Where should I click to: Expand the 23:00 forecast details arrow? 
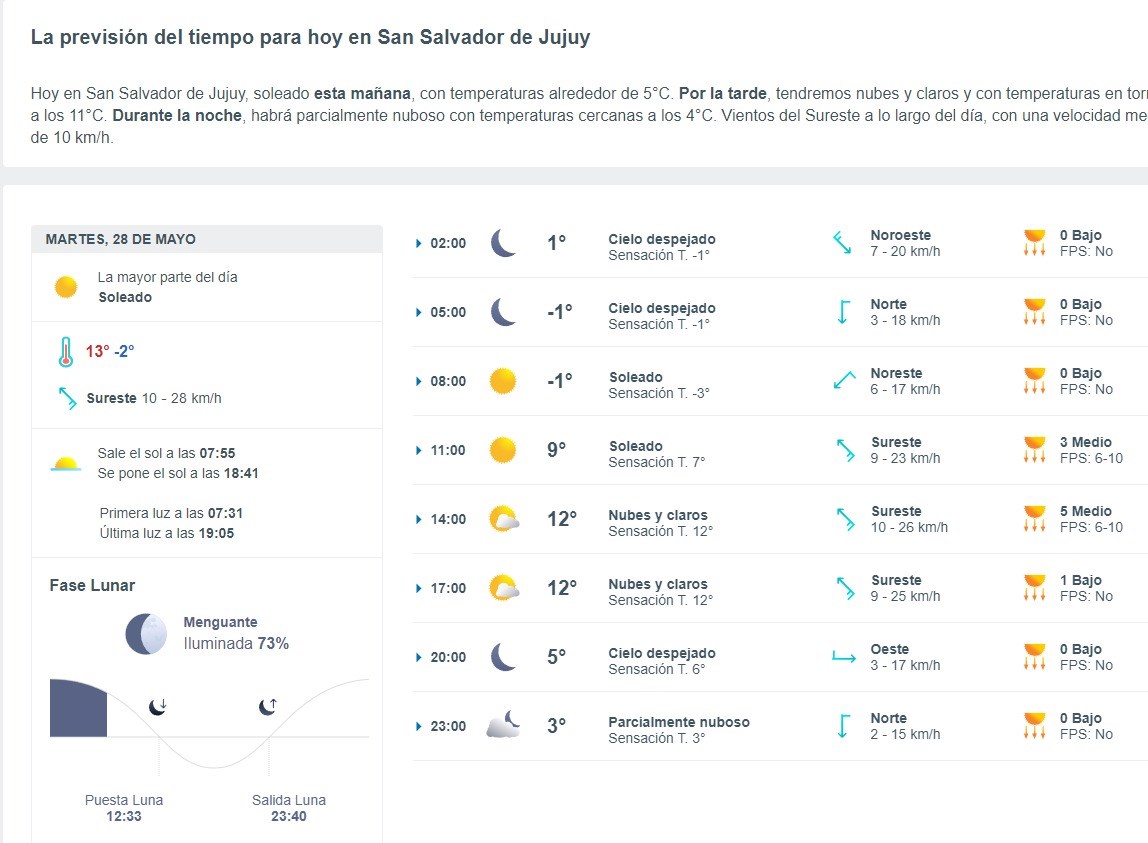(x=419, y=726)
